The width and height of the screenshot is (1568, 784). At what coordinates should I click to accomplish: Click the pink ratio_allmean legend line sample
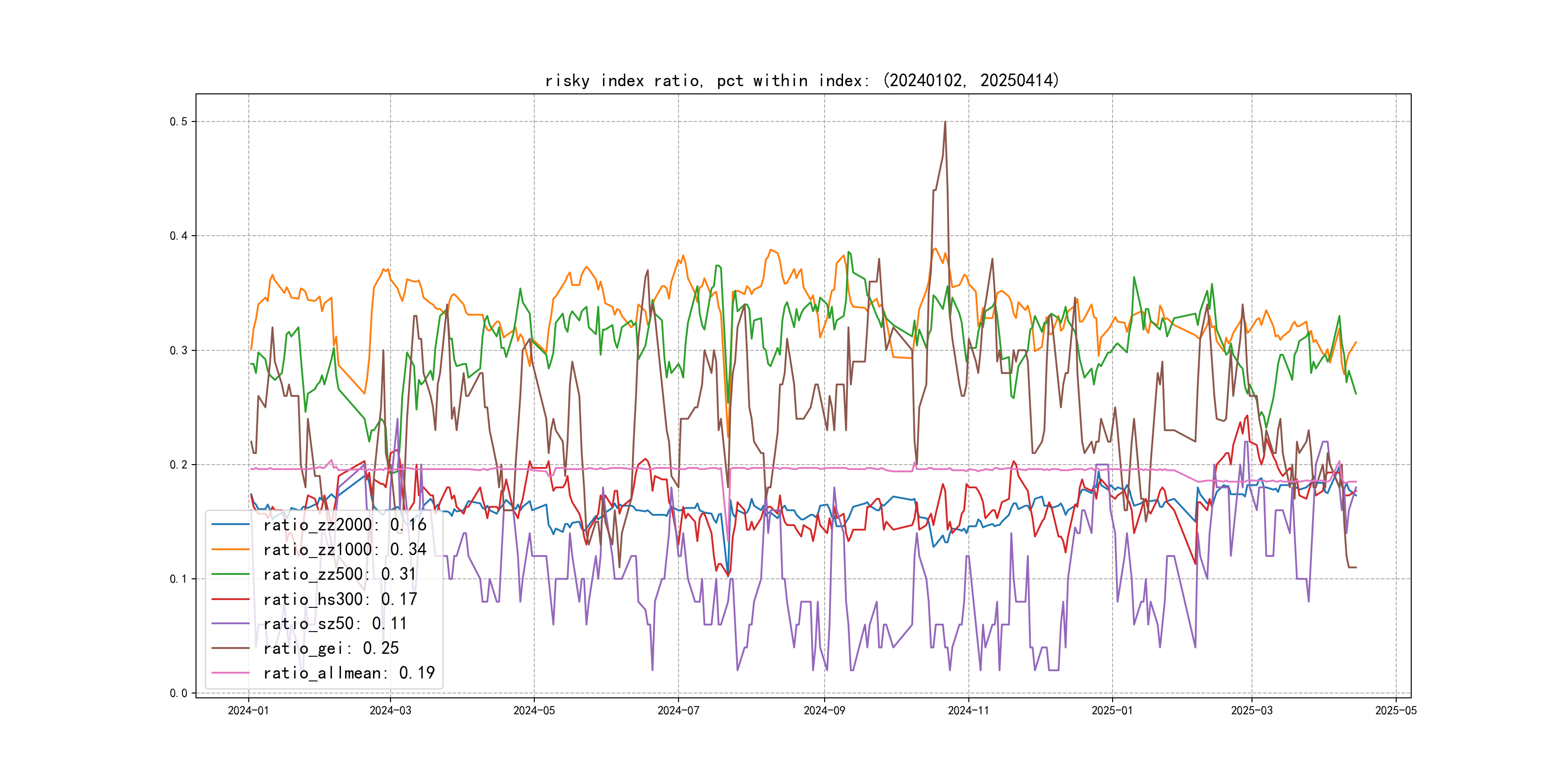[230, 673]
